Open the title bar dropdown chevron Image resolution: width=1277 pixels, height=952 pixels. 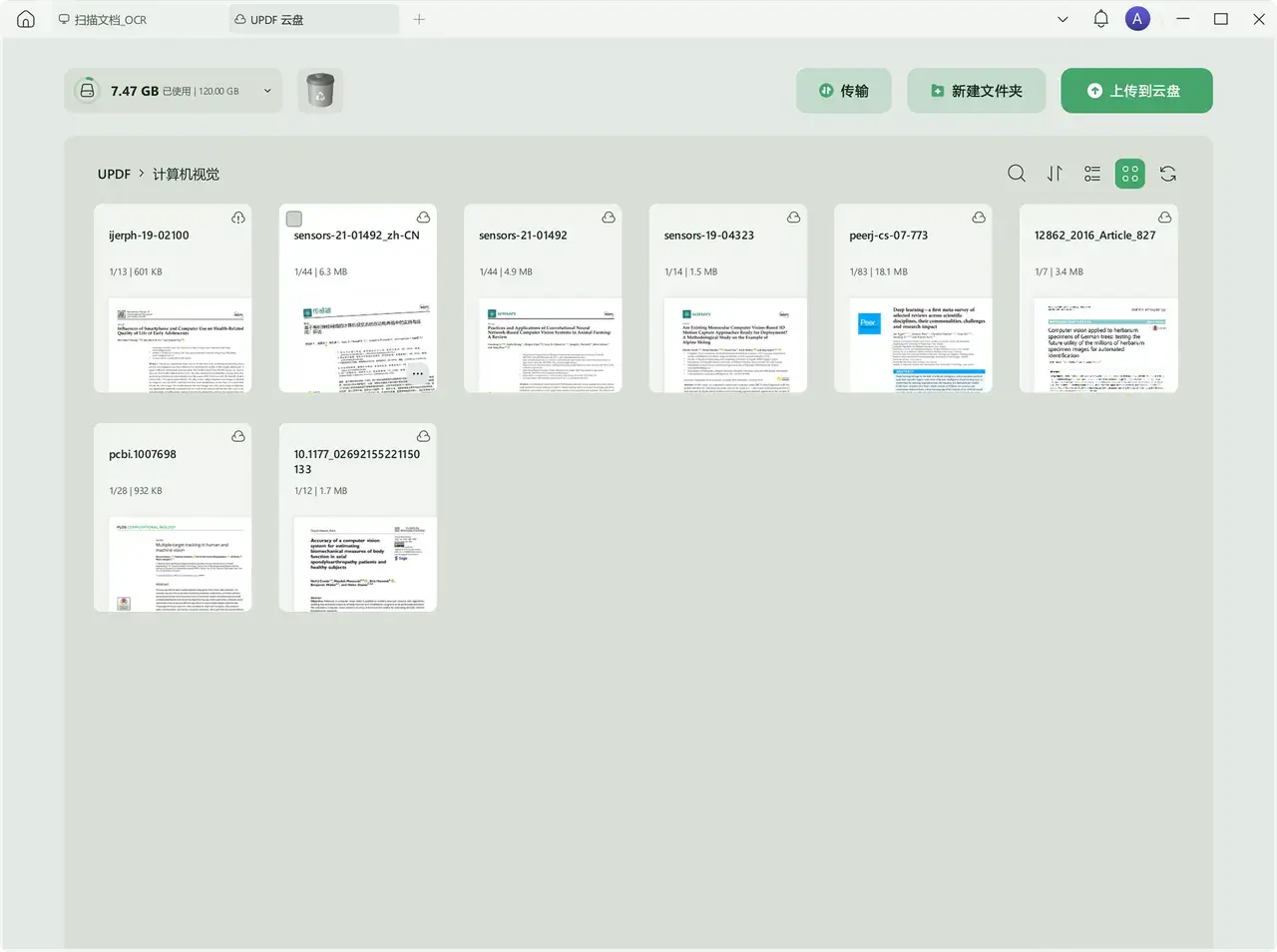click(1063, 19)
